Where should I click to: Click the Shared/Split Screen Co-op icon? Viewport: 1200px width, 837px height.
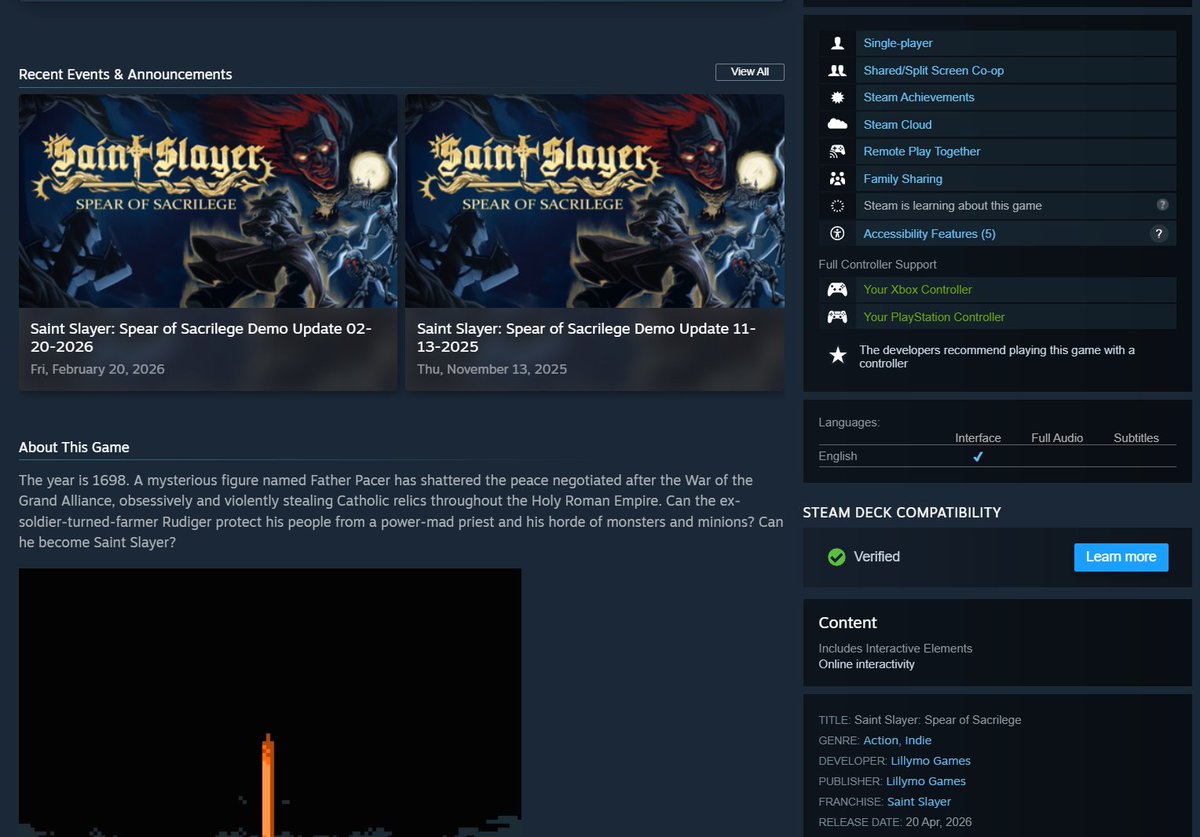click(x=837, y=70)
